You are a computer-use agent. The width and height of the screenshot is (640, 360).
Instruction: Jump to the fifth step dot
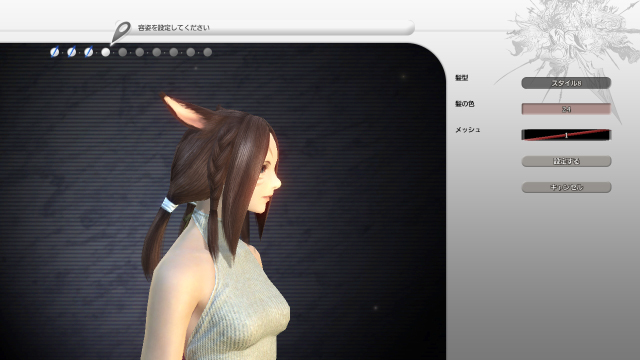coord(122,52)
